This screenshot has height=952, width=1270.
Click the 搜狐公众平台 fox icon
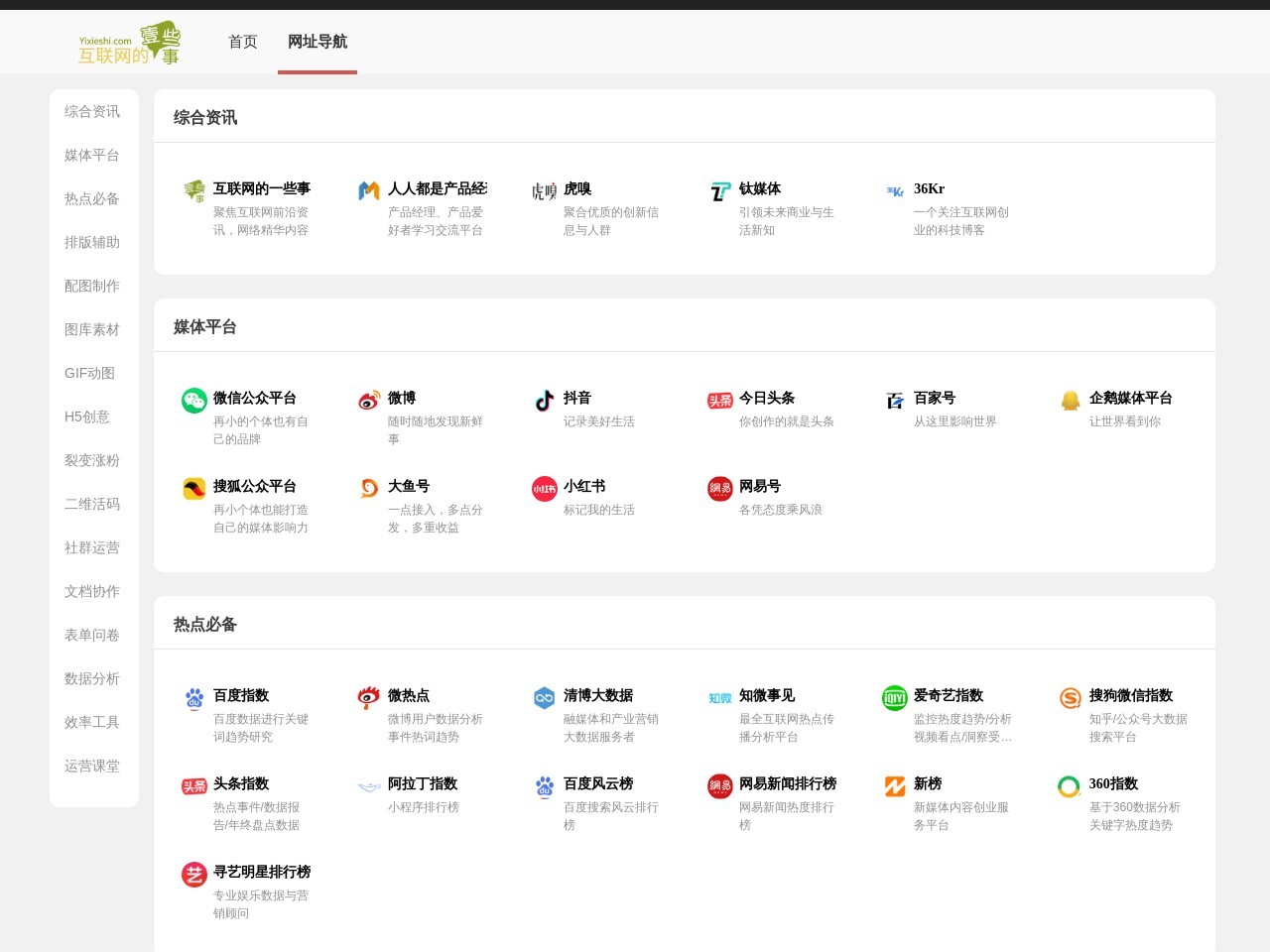click(x=193, y=490)
